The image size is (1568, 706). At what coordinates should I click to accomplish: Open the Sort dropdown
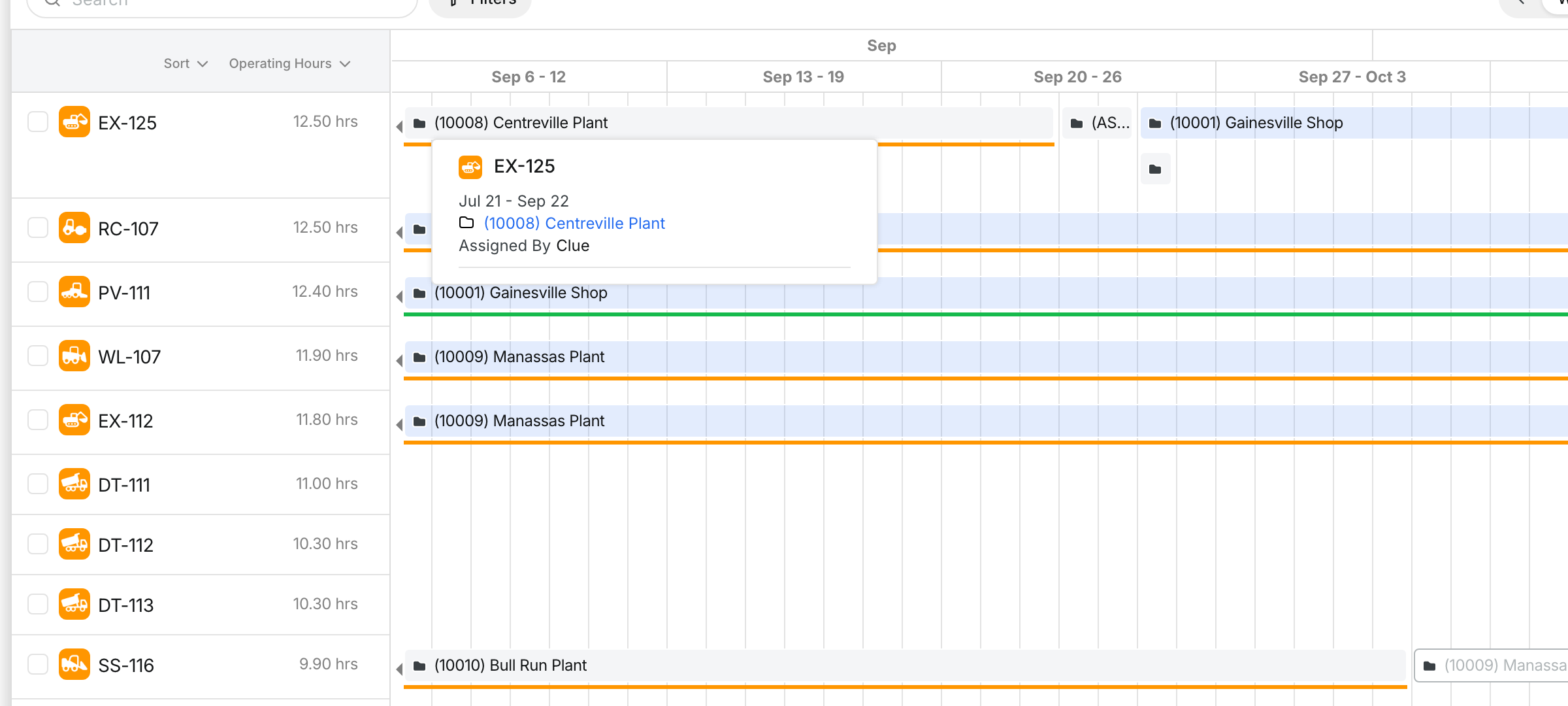click(x=186, y=63)
